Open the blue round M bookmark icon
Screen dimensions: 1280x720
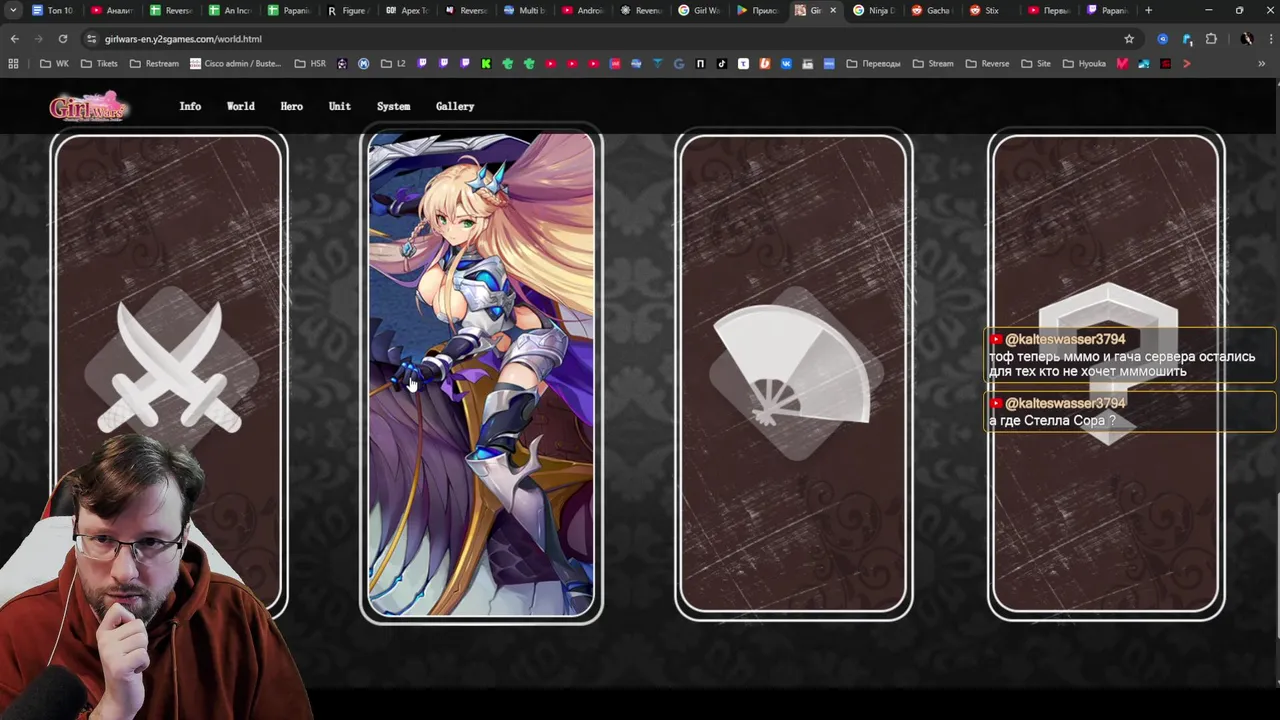363,63
